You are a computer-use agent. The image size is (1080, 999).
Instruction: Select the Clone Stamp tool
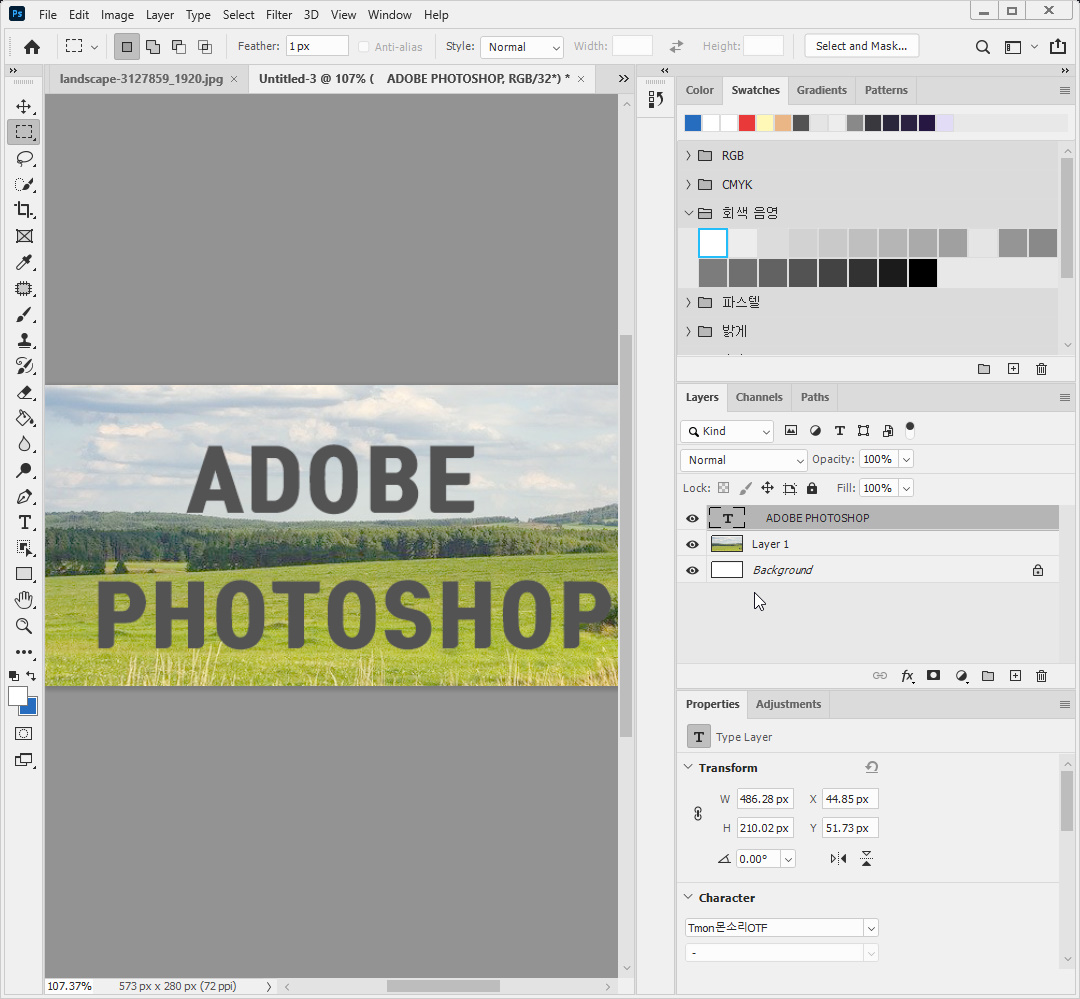(x=24, y=340)
